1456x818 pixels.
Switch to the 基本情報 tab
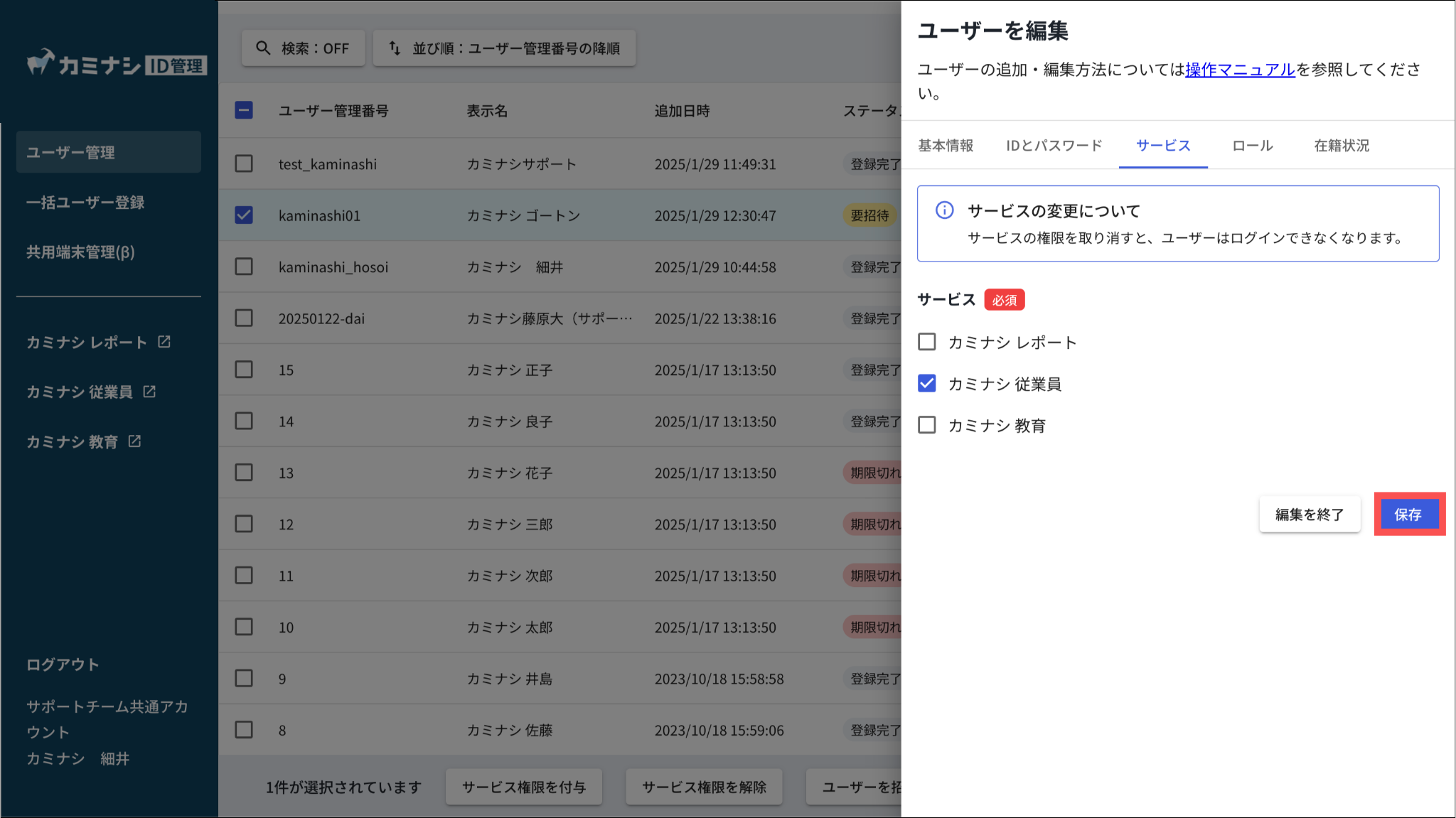(946, 146)
